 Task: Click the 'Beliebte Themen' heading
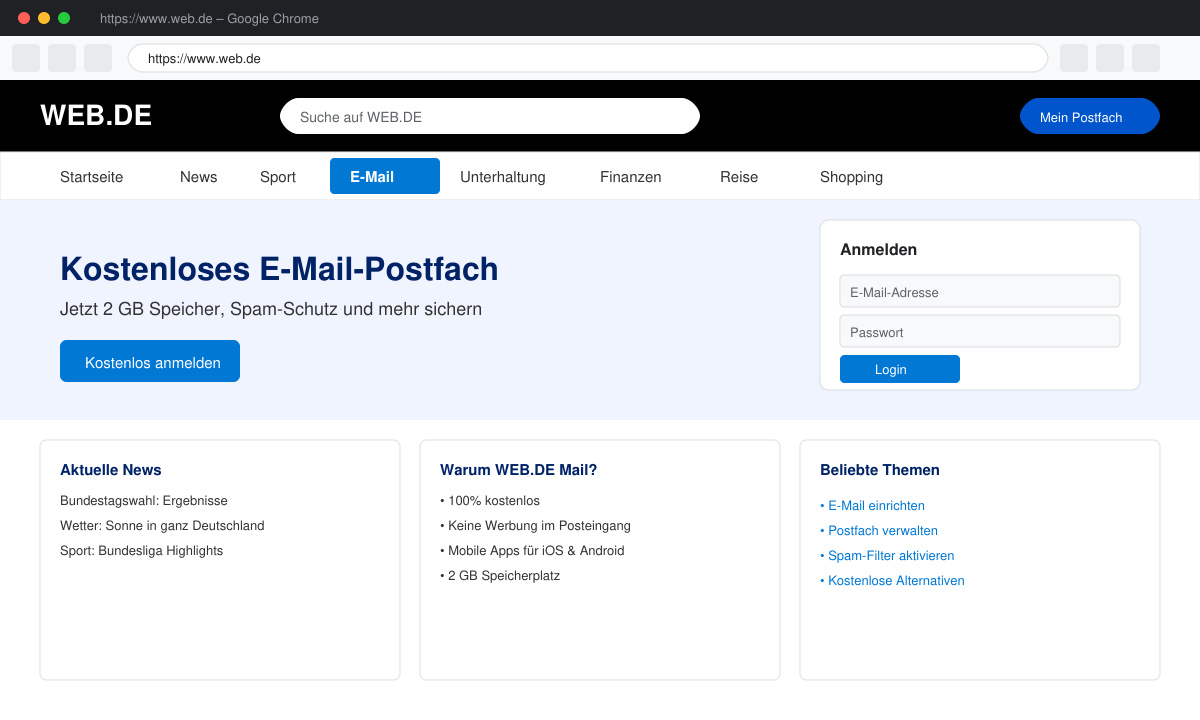click(x=880, y=469)
